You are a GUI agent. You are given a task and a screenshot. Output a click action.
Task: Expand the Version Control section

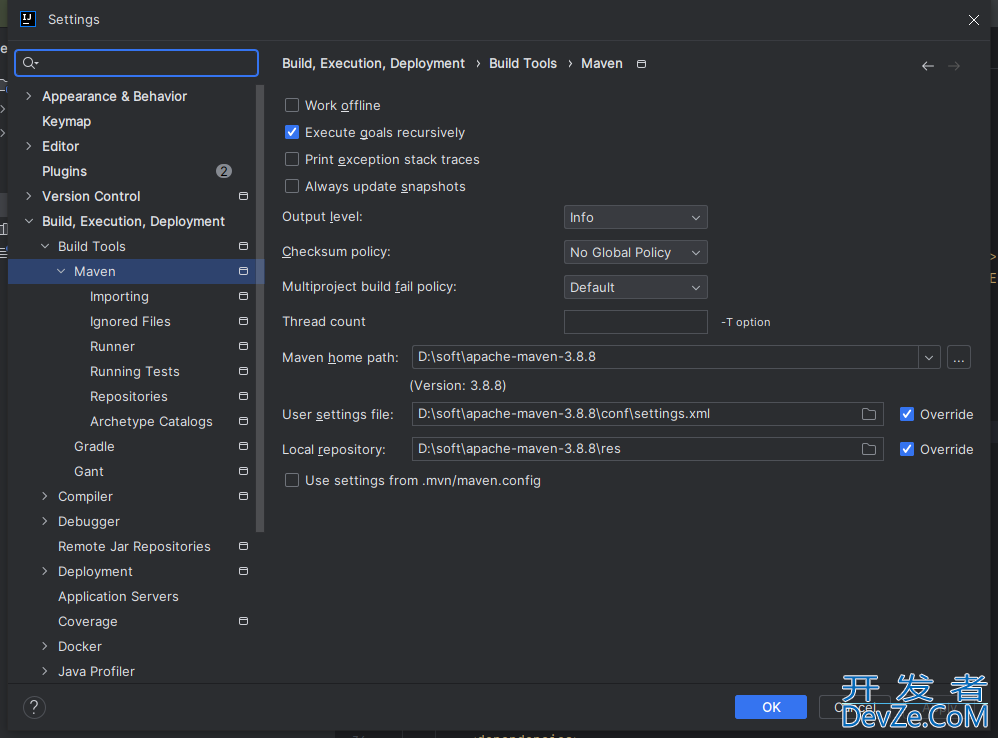point(28,196)
